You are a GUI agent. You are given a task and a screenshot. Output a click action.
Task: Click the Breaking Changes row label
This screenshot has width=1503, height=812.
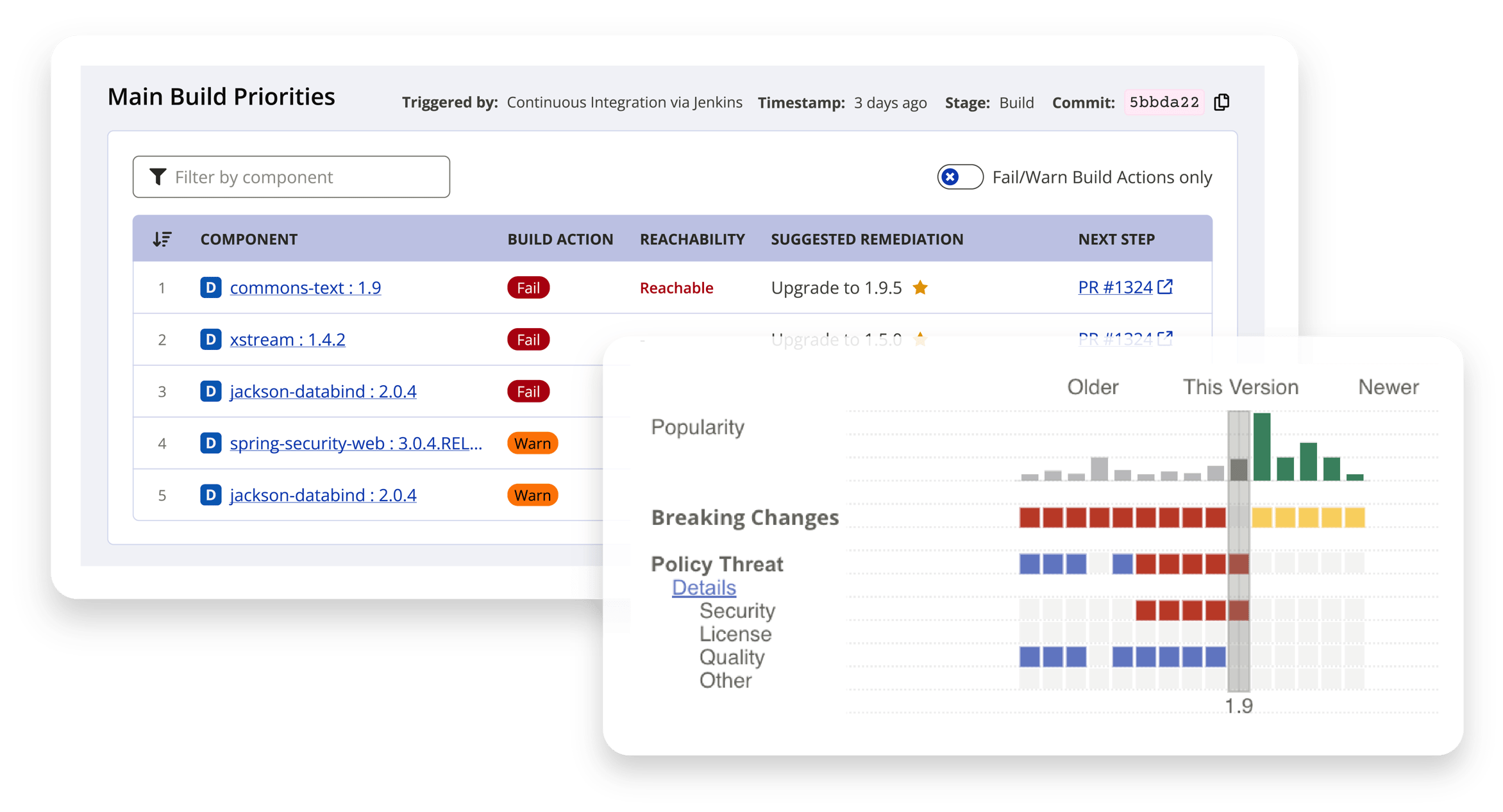coord(744,517)
